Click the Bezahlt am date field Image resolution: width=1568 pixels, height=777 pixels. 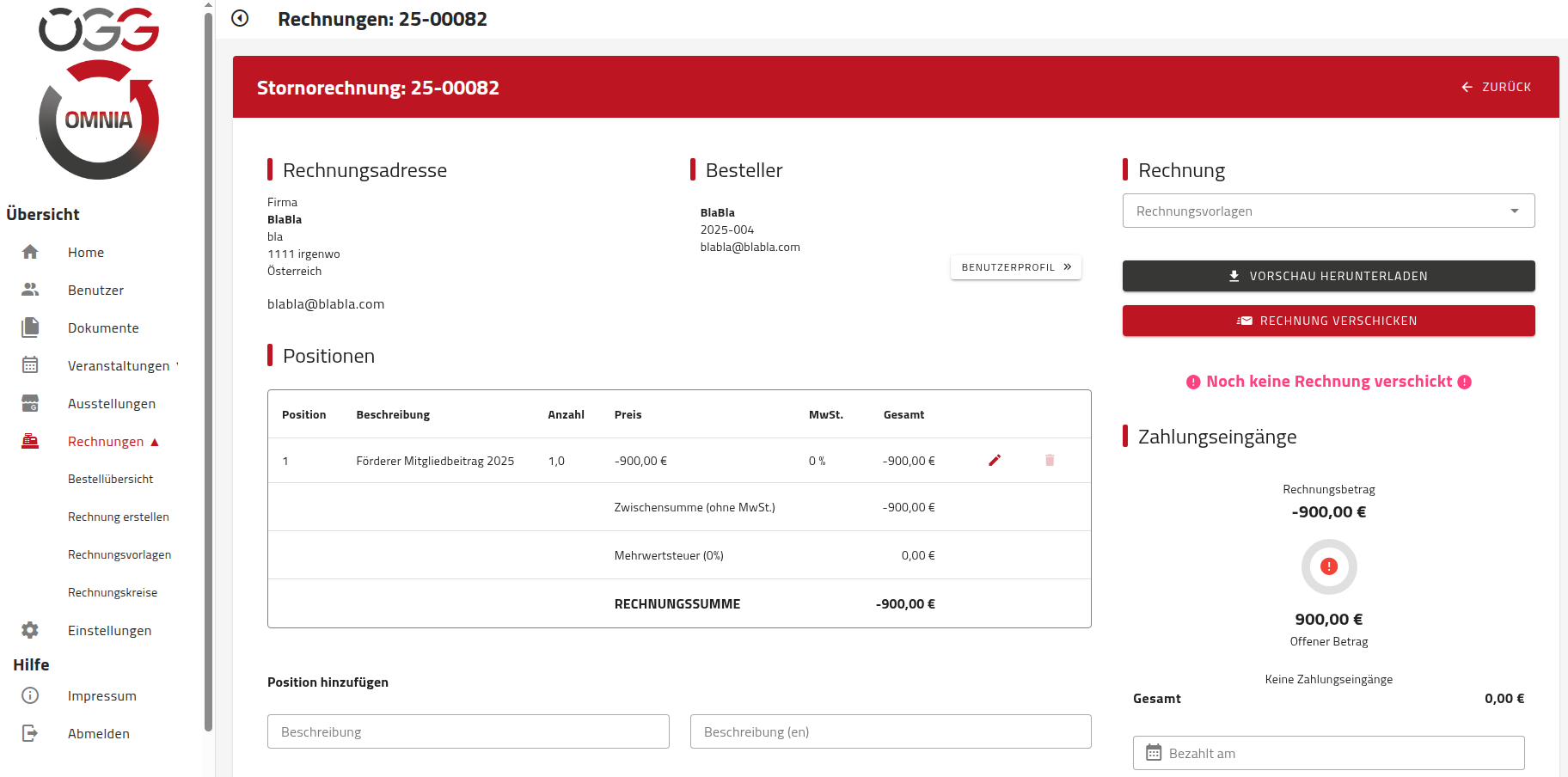pos(1329,753)
